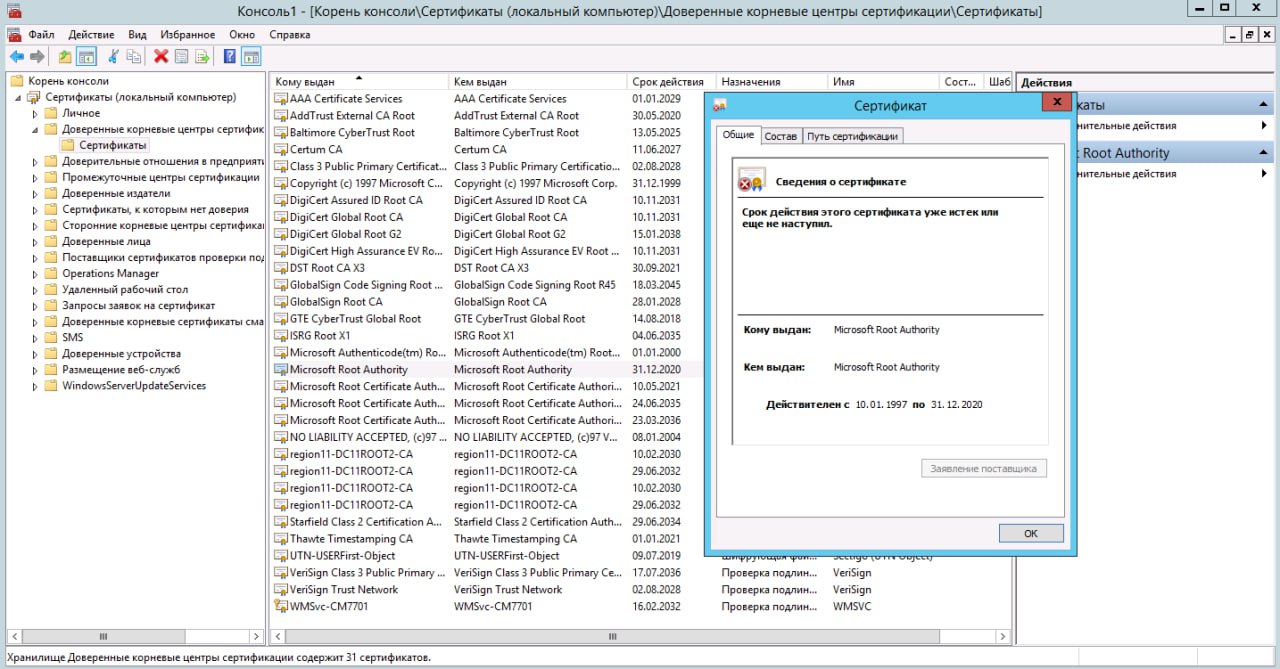Expand the Личное folder node
Image resolution: width=1280 pixels, height=669 pixels.
[x=36, y=114]
